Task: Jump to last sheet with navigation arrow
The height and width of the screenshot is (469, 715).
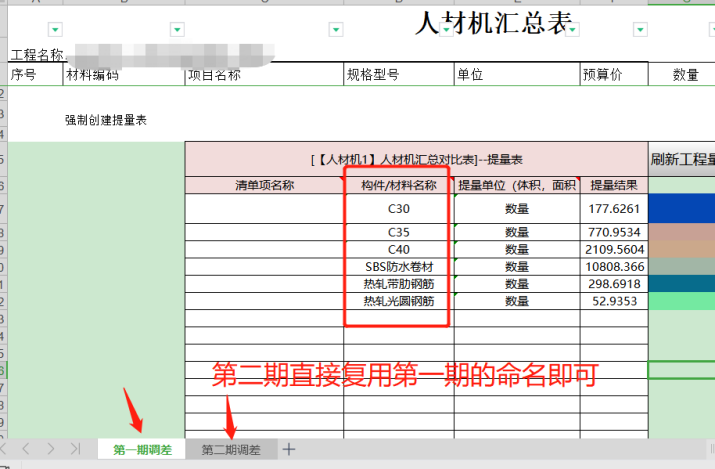Action: (x=74, y=450)
